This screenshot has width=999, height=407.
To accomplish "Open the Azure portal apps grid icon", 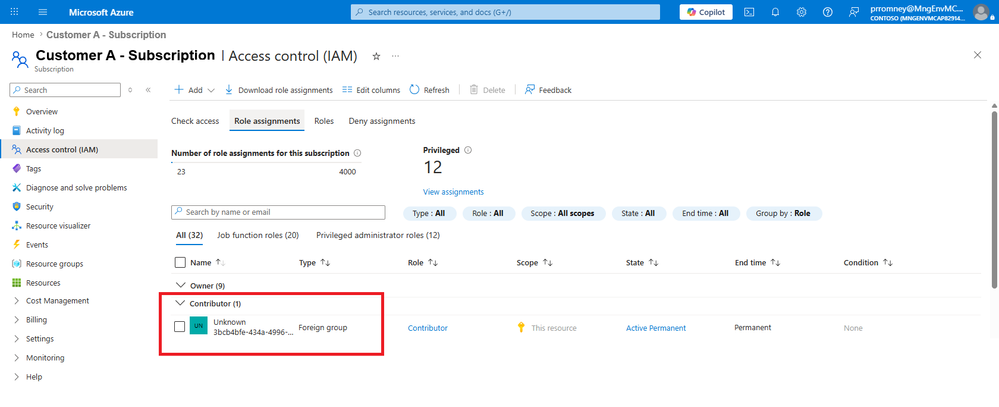I will (x=15, y=12).
